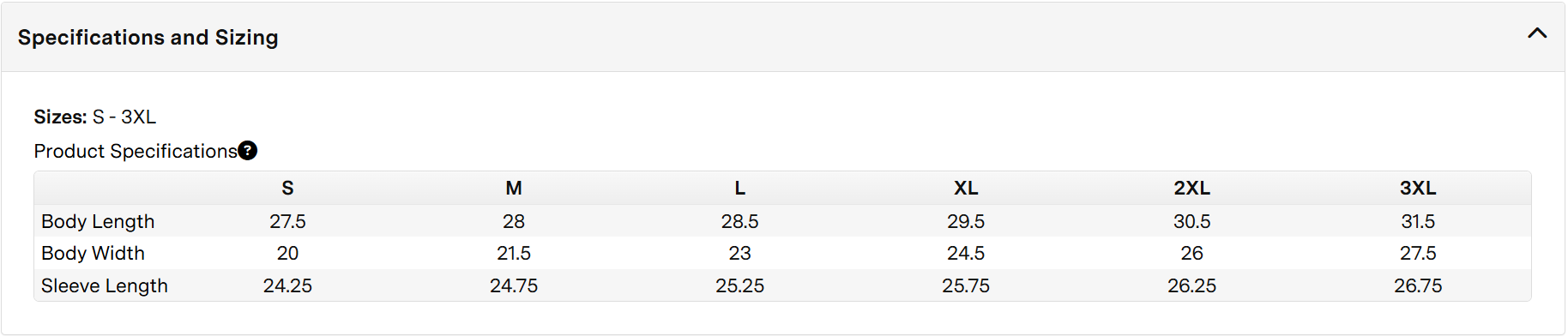1568x336 pixels.
Task: Click the Sizes S - 3XL text
Action: (95, 117)
